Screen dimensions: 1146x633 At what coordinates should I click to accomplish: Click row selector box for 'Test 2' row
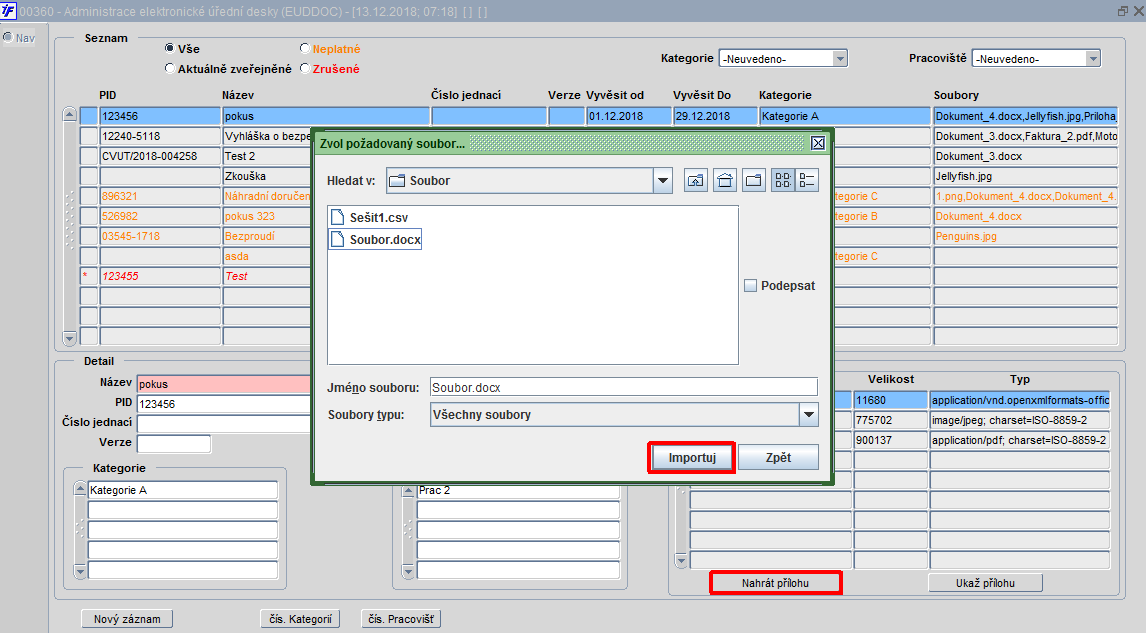88,156
